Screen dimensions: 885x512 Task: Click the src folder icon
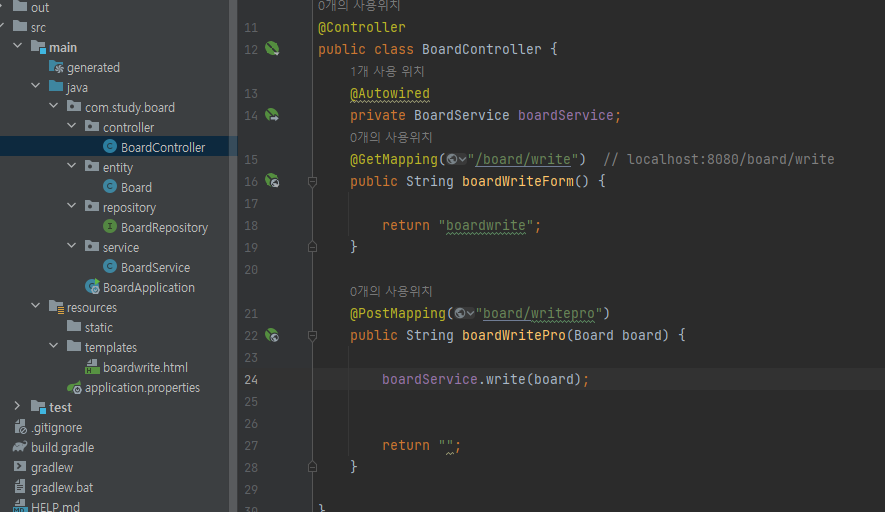20,26
